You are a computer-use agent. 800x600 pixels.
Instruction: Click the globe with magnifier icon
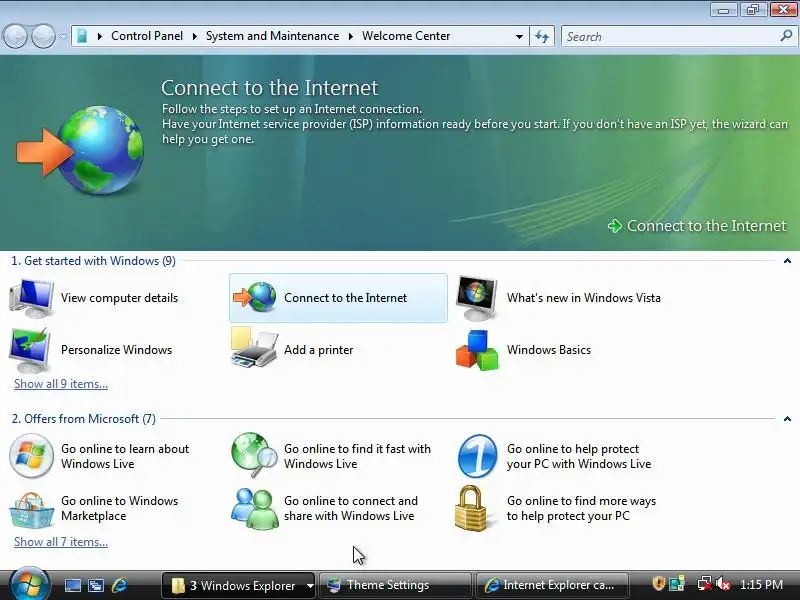coord(254,454)
